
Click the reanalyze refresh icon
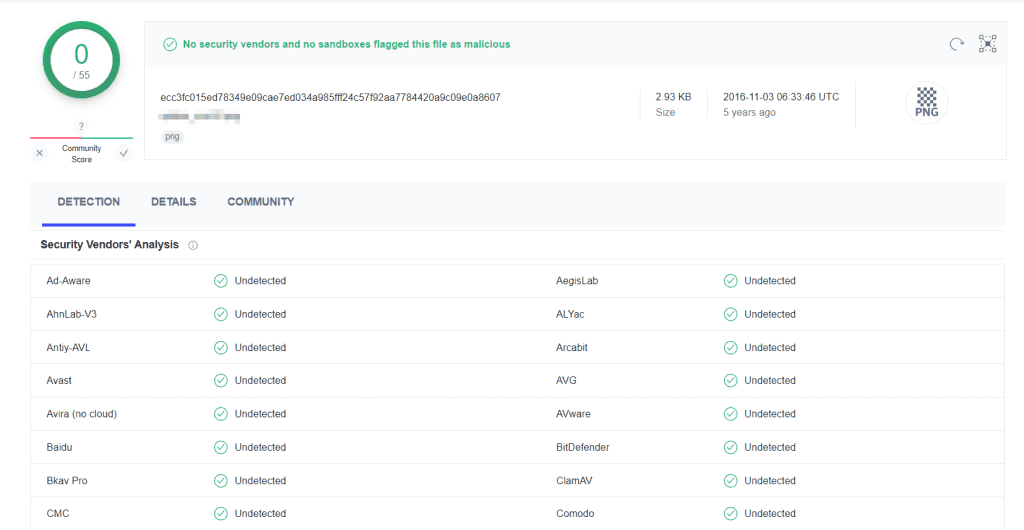pos(957,44)
